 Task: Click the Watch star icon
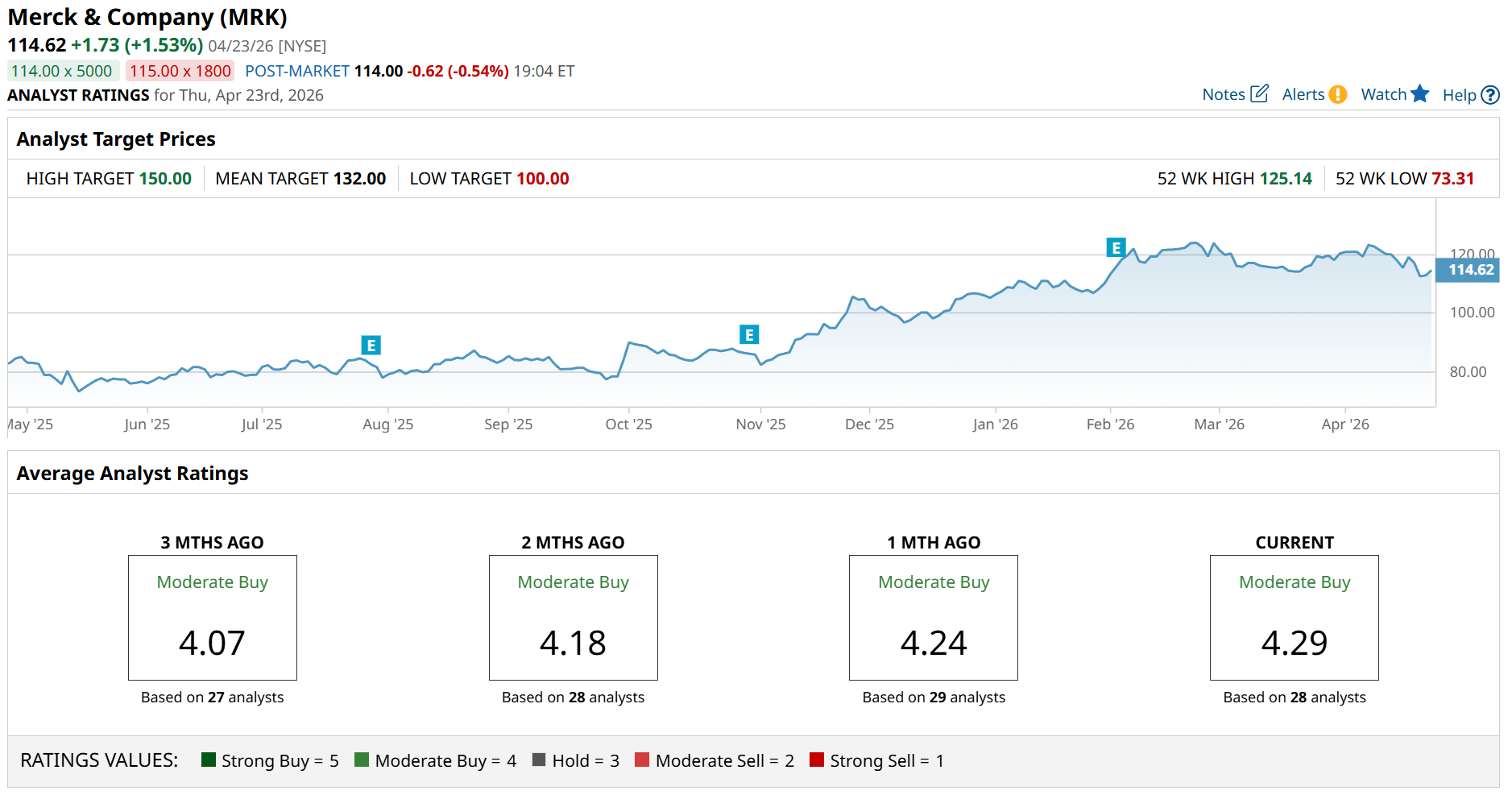pos(1419,94)
